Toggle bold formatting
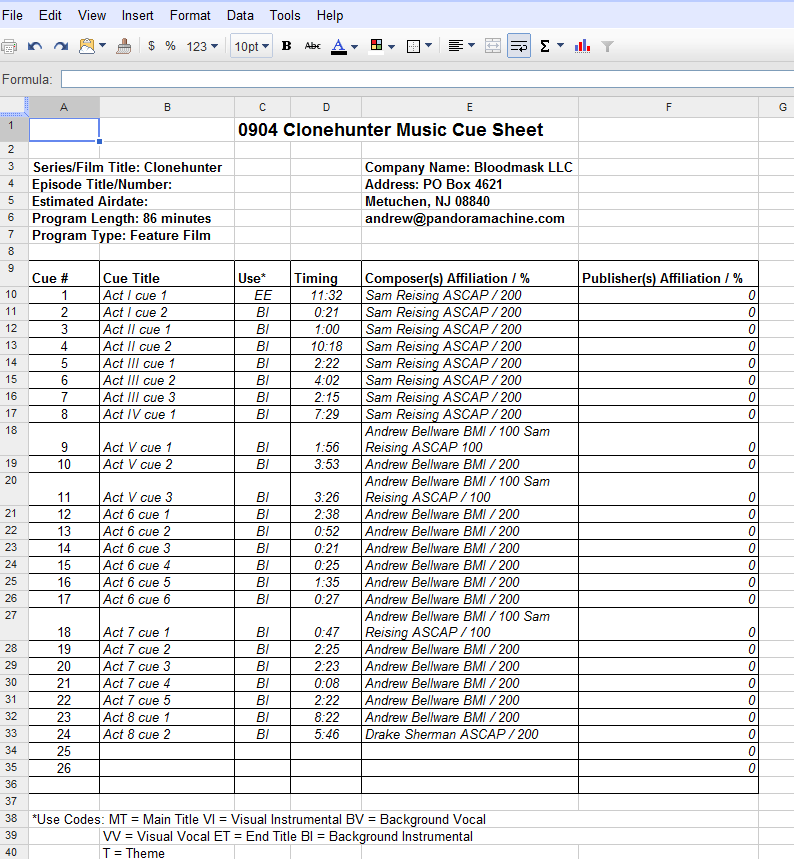 click(287, 46)
